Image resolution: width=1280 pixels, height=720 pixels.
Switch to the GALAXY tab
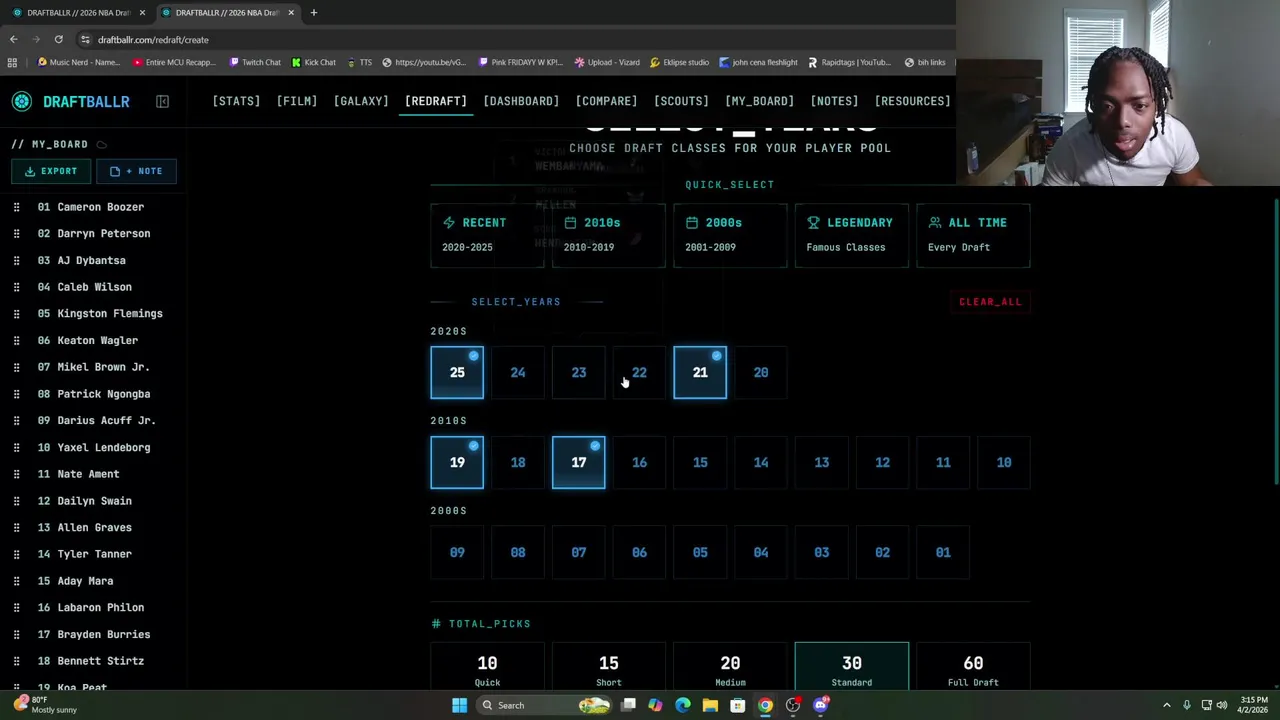pos(361,101)
